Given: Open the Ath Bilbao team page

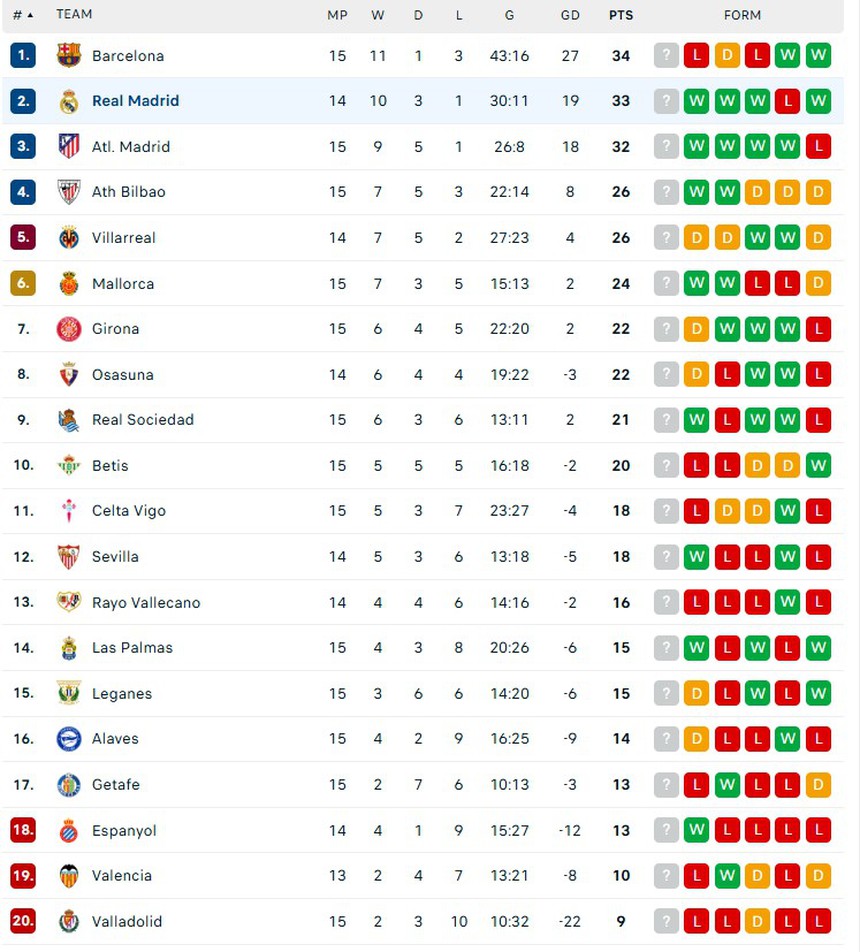Looking at the screenshot, I should point(128,192).
